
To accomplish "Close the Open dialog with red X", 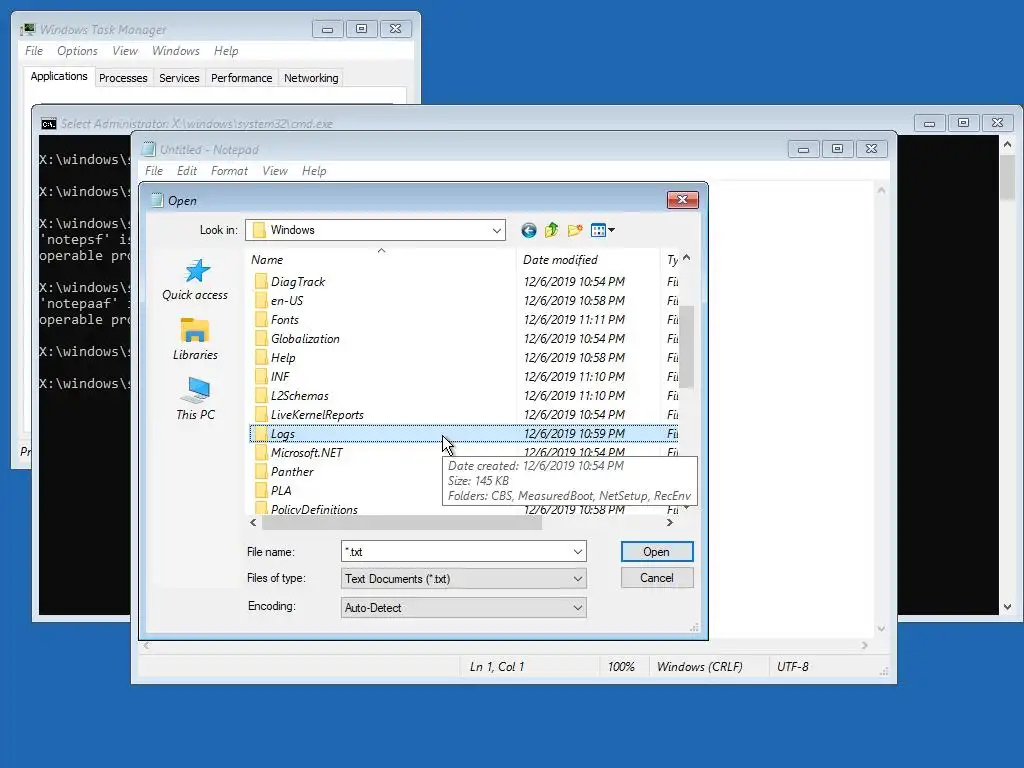I will coord(682,200).
